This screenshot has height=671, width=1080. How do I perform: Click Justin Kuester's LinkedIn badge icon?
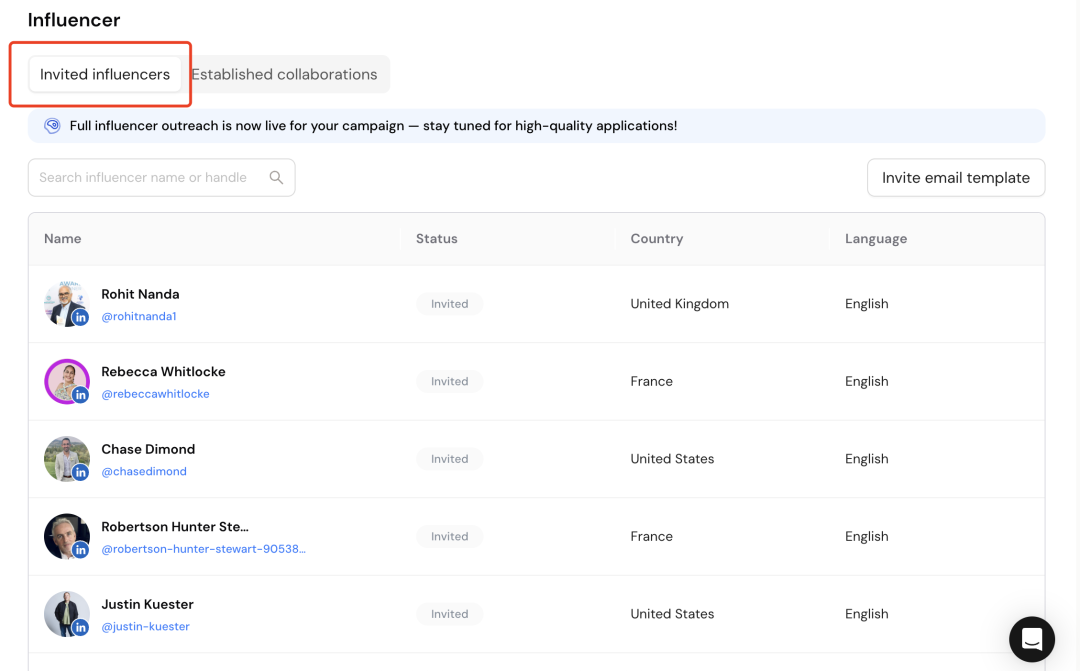tap(81, 627)
